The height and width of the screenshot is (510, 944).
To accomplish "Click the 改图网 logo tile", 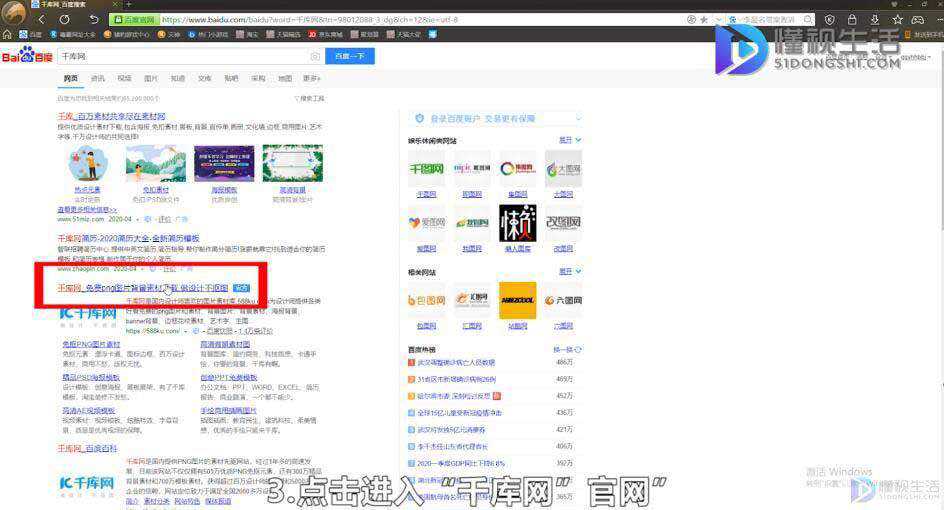I will point(564,223).
